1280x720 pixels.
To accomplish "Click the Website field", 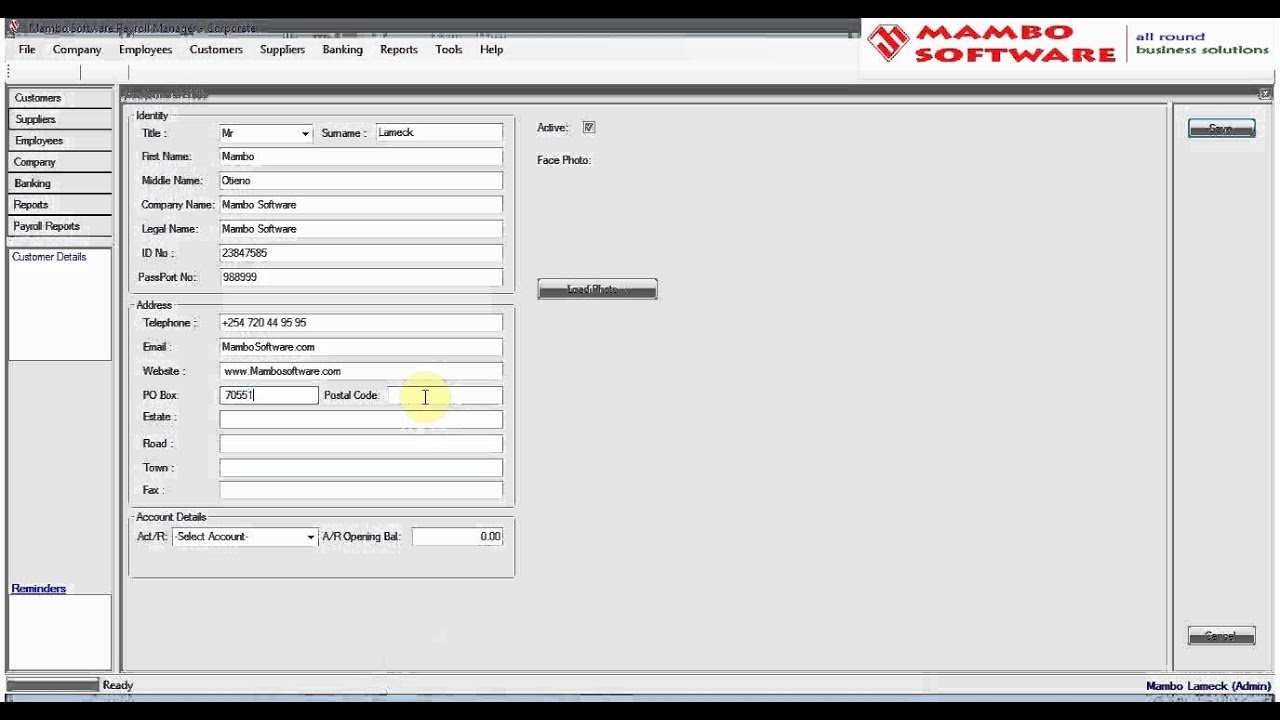I will tap(361, 371).
